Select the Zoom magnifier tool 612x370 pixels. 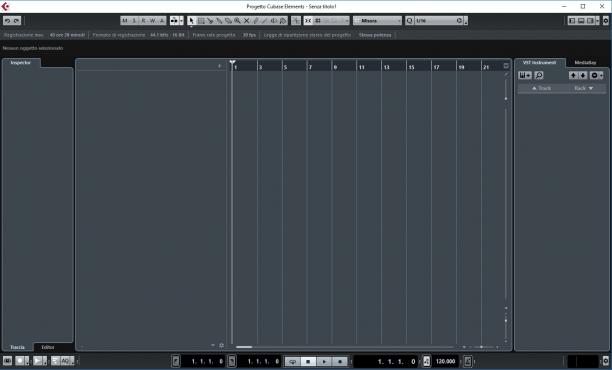[237, 21]
